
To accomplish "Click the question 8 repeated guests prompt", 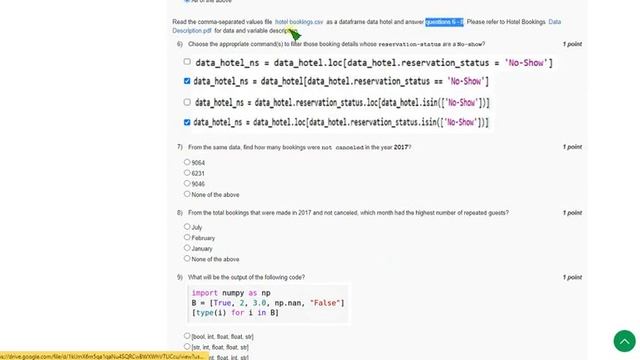I will [x=348, y=213].
